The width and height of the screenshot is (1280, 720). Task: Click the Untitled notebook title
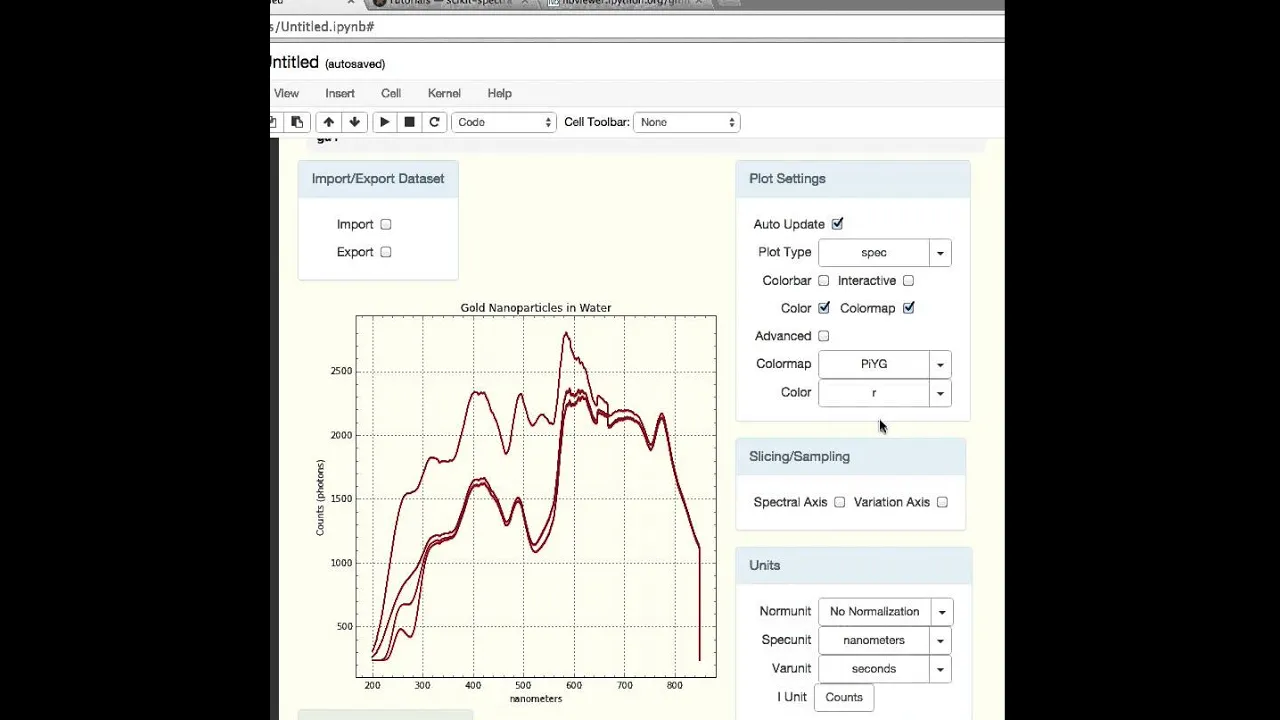click(x=295, y=62)
